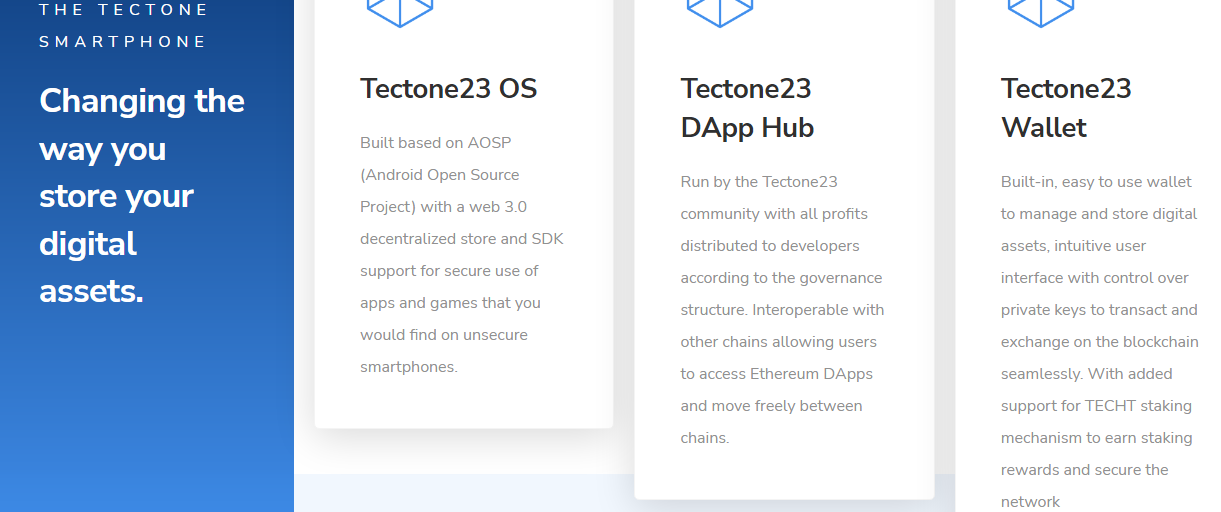This screenshot has width=1221, height=512.
Task: Click 'THE TECTONE SMARTPHONE' label in sidebar
Action: pos(124,26)
